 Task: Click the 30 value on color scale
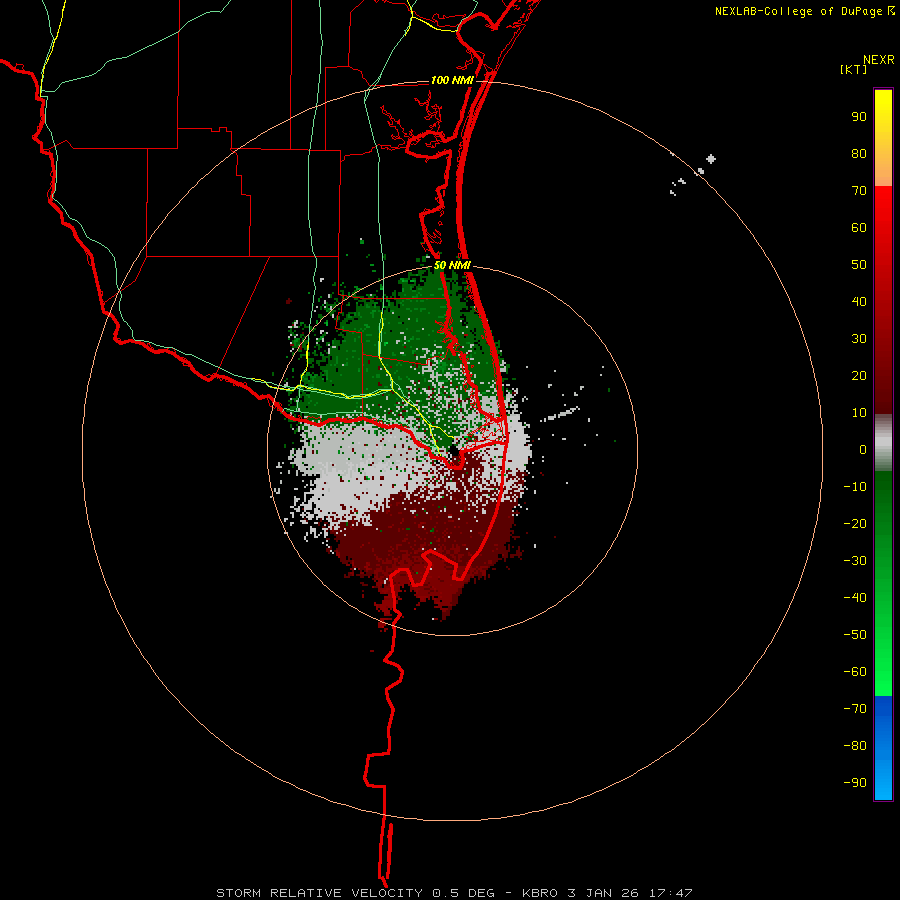tap(859, 339)
